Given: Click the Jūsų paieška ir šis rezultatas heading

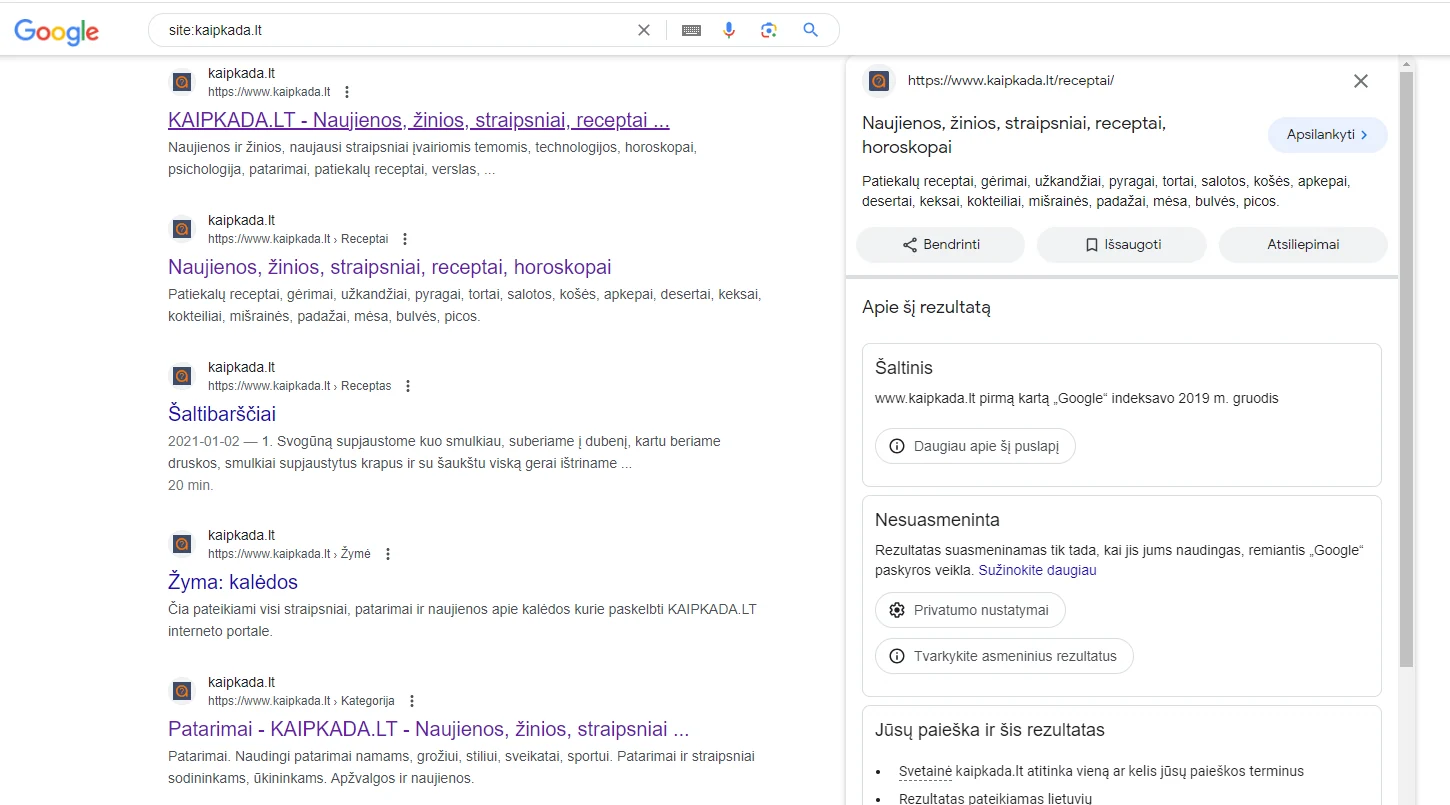Looking at the screenshot, I should click(x=990, y=730).
